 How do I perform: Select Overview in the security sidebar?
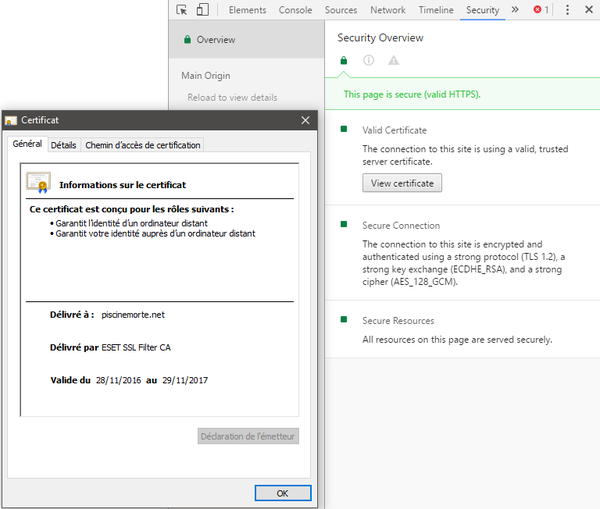[215, 40]
